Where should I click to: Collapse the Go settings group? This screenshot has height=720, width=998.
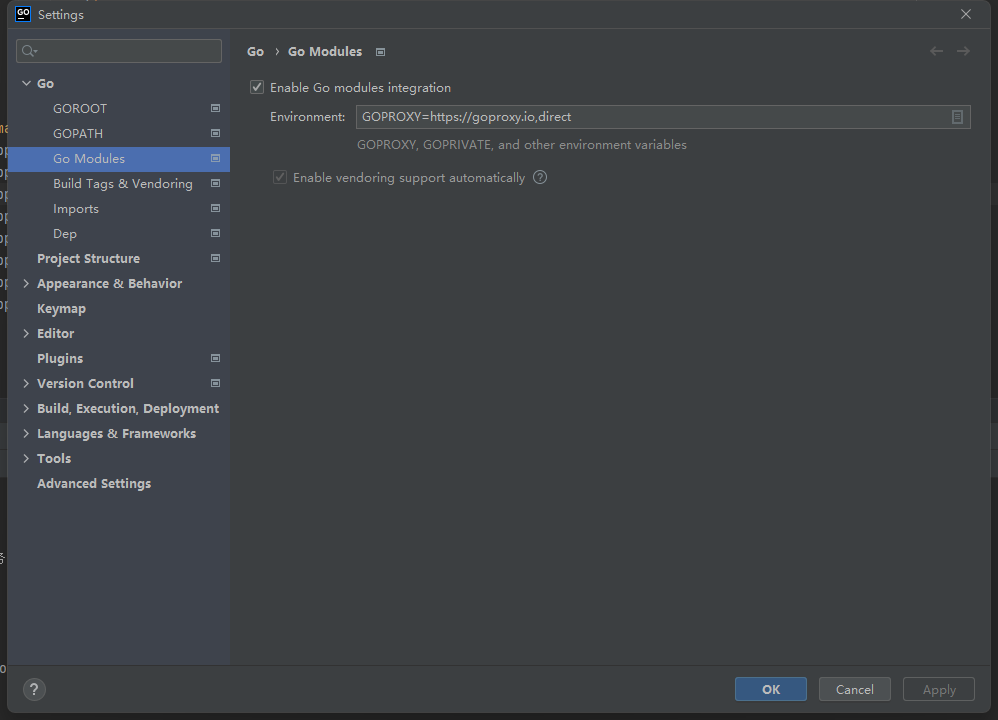pos(26,83)
